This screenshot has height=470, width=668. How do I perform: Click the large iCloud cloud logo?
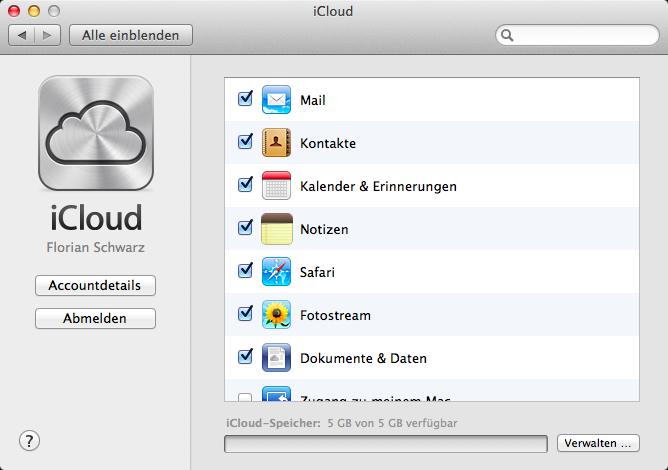point(96,133)
